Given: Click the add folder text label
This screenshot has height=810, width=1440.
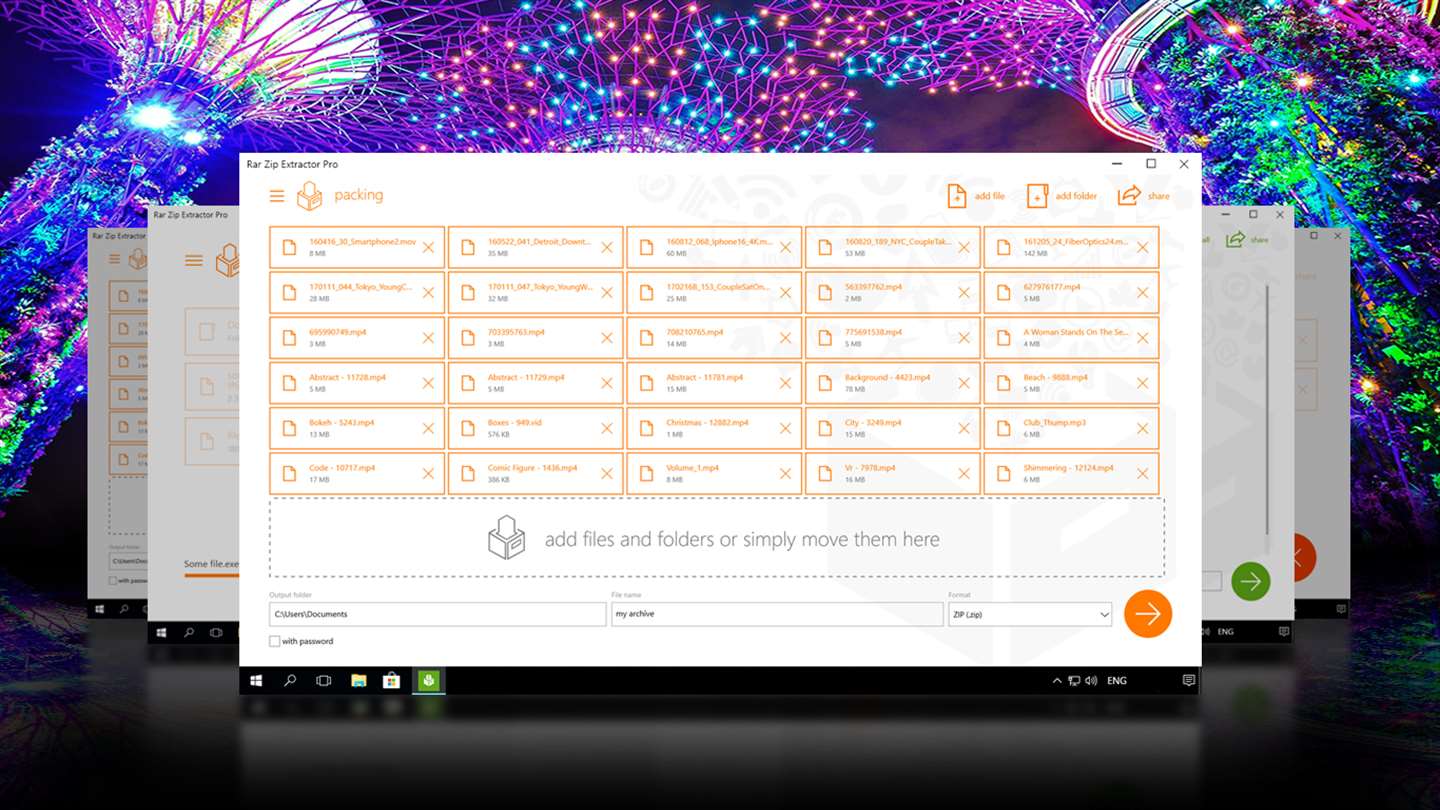Looking at the screenshot, I should 1076,196.
